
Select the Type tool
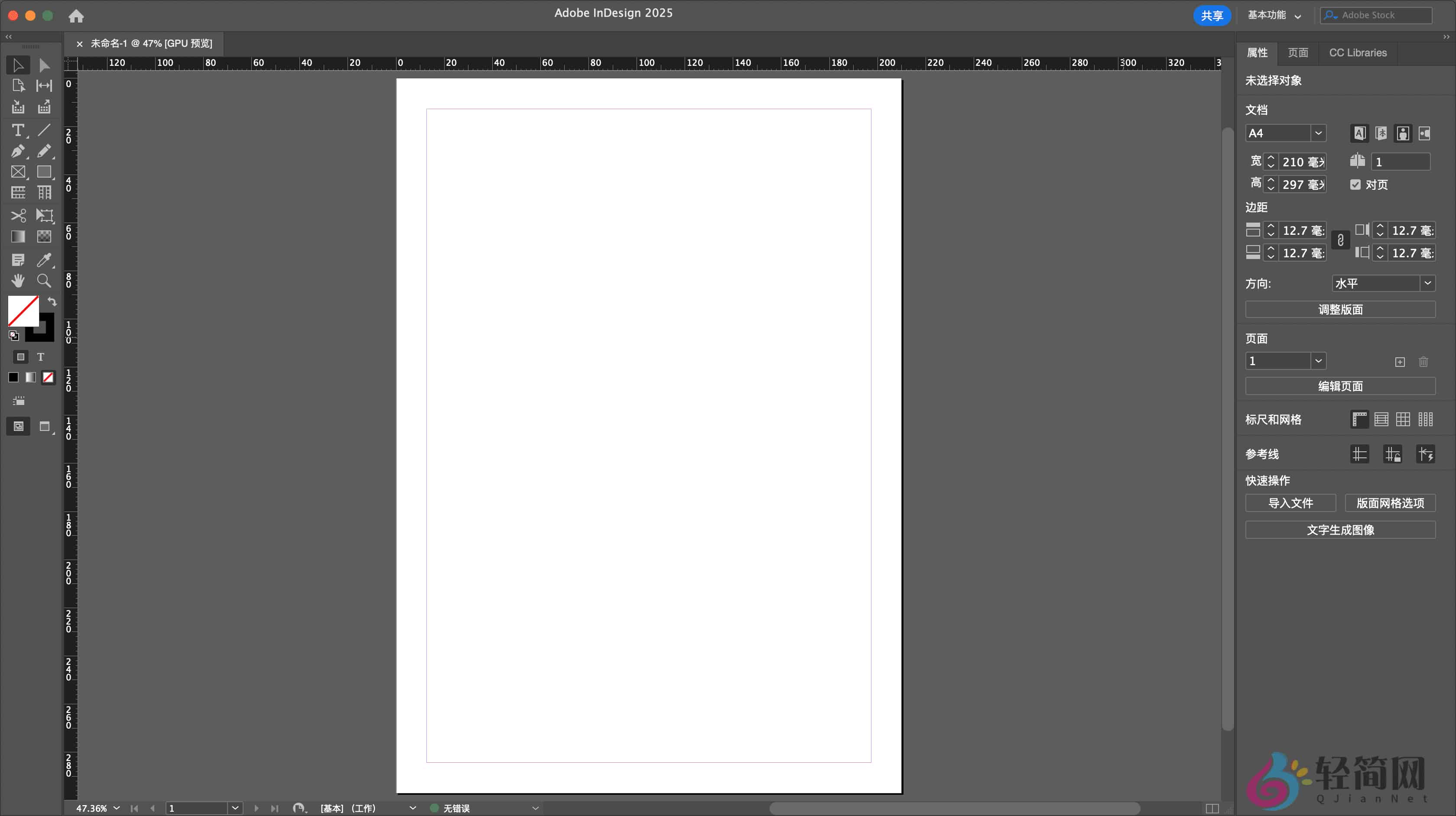tap(17, 130)
